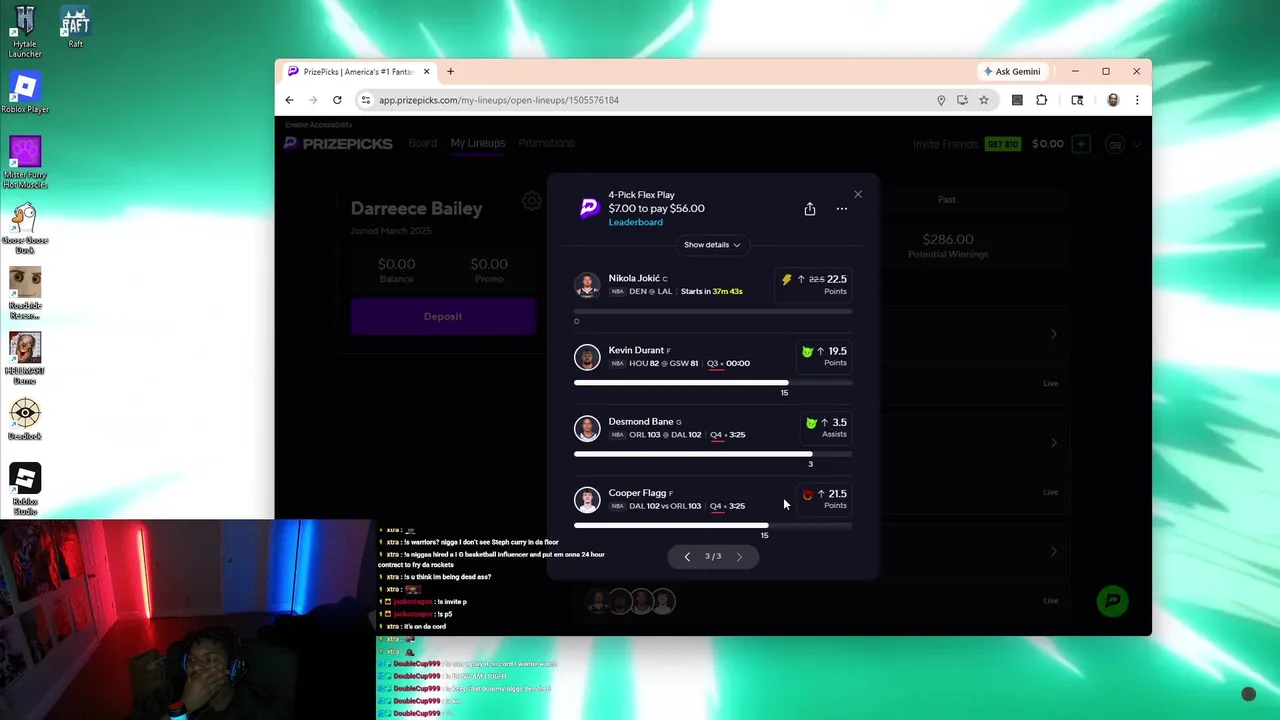
Task: Open the Raft desktop shortcut
Action: pyautogui.click(x=75, y=27)
